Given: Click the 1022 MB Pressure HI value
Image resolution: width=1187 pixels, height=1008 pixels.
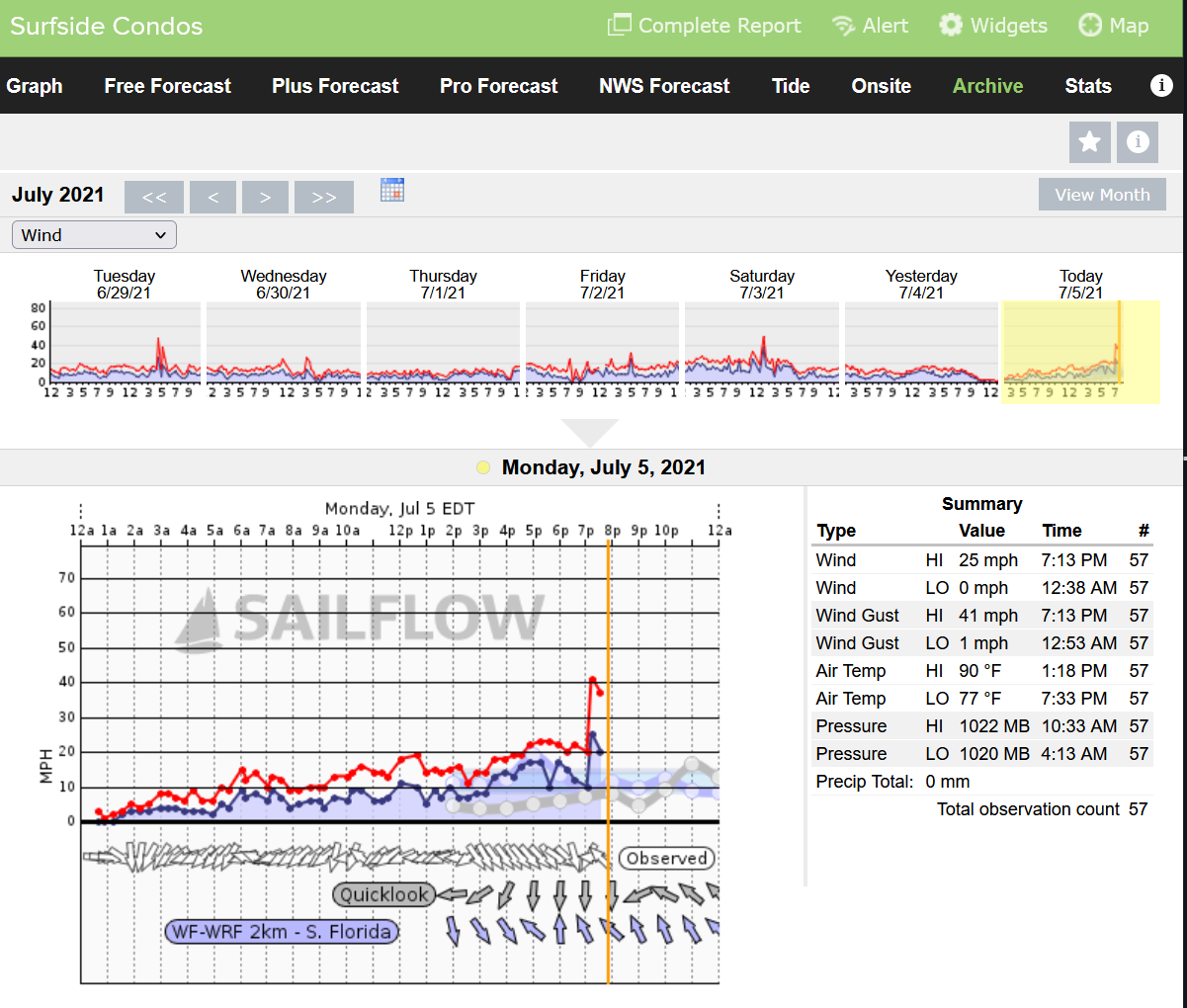Looking at the screenshot, I should [994, 726].
